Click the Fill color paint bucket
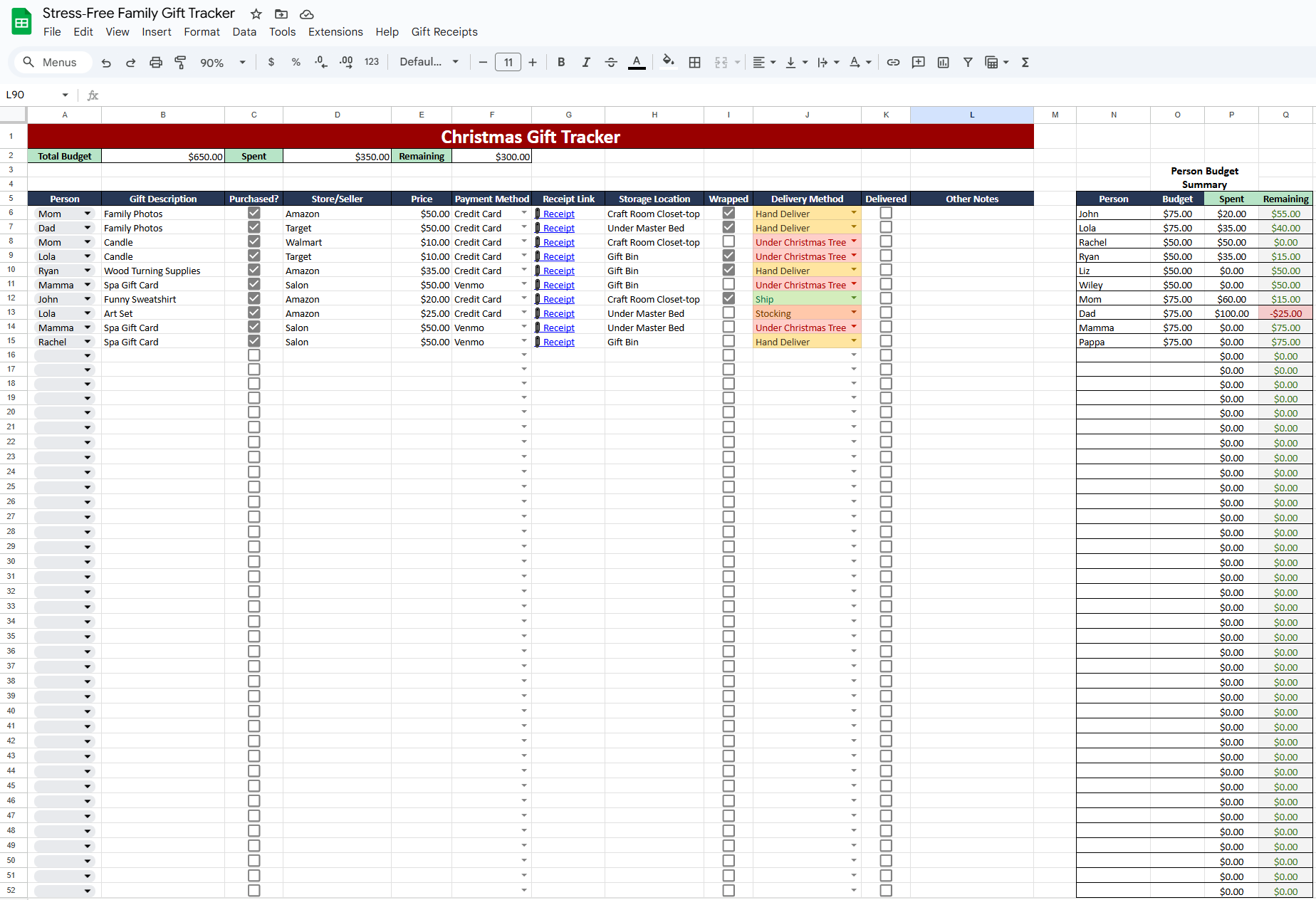 click(x=667, y=62)
